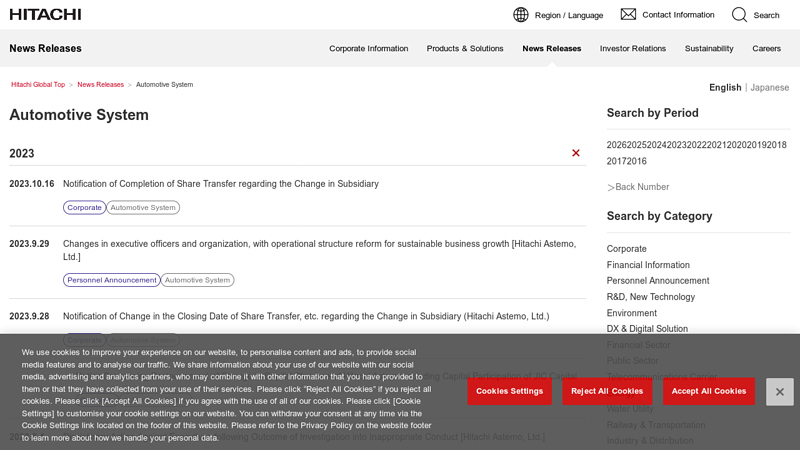Viewport: 800px width, 450px height.
Task: Go to Hitachi Global Top breadcrumb
Action: [38, 85]
